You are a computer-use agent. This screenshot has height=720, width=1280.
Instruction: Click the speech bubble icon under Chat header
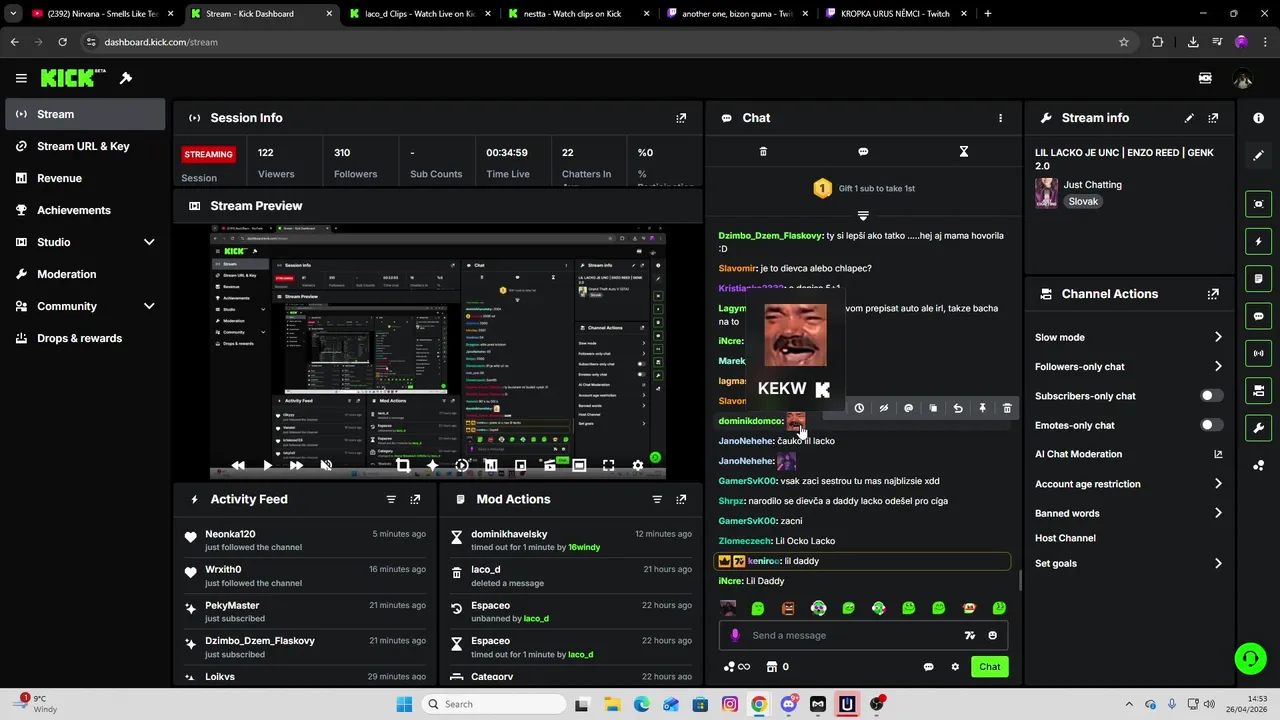[863, 152]
